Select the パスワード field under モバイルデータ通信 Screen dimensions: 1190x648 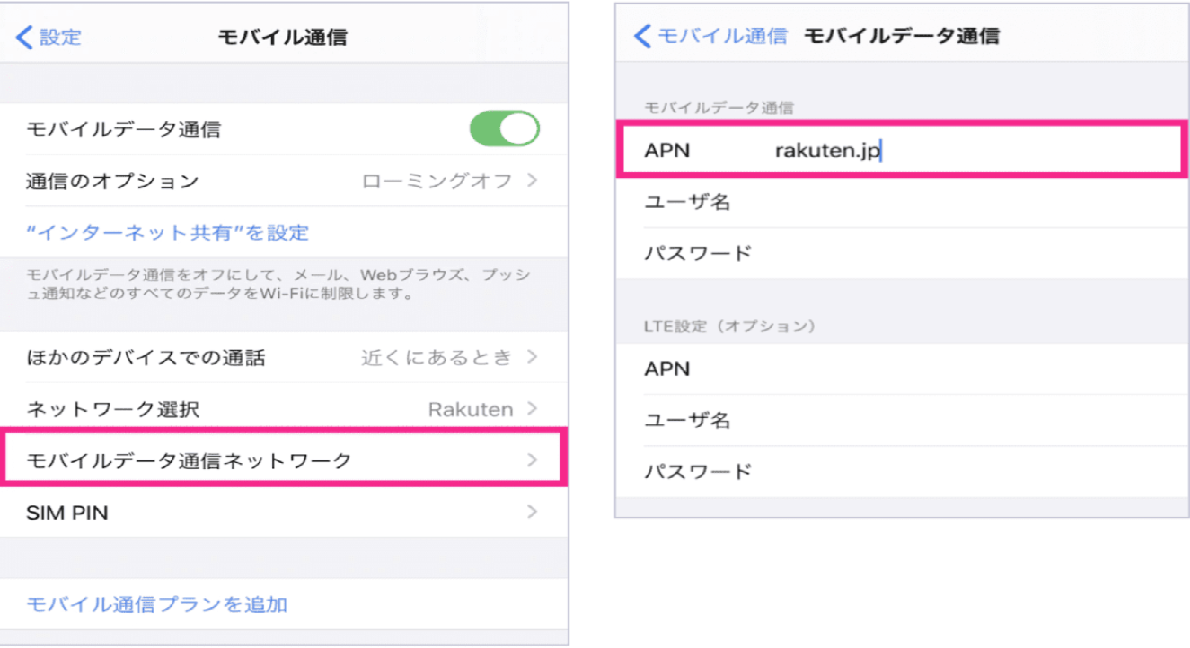pyautogui.click(x=902, y=253)
